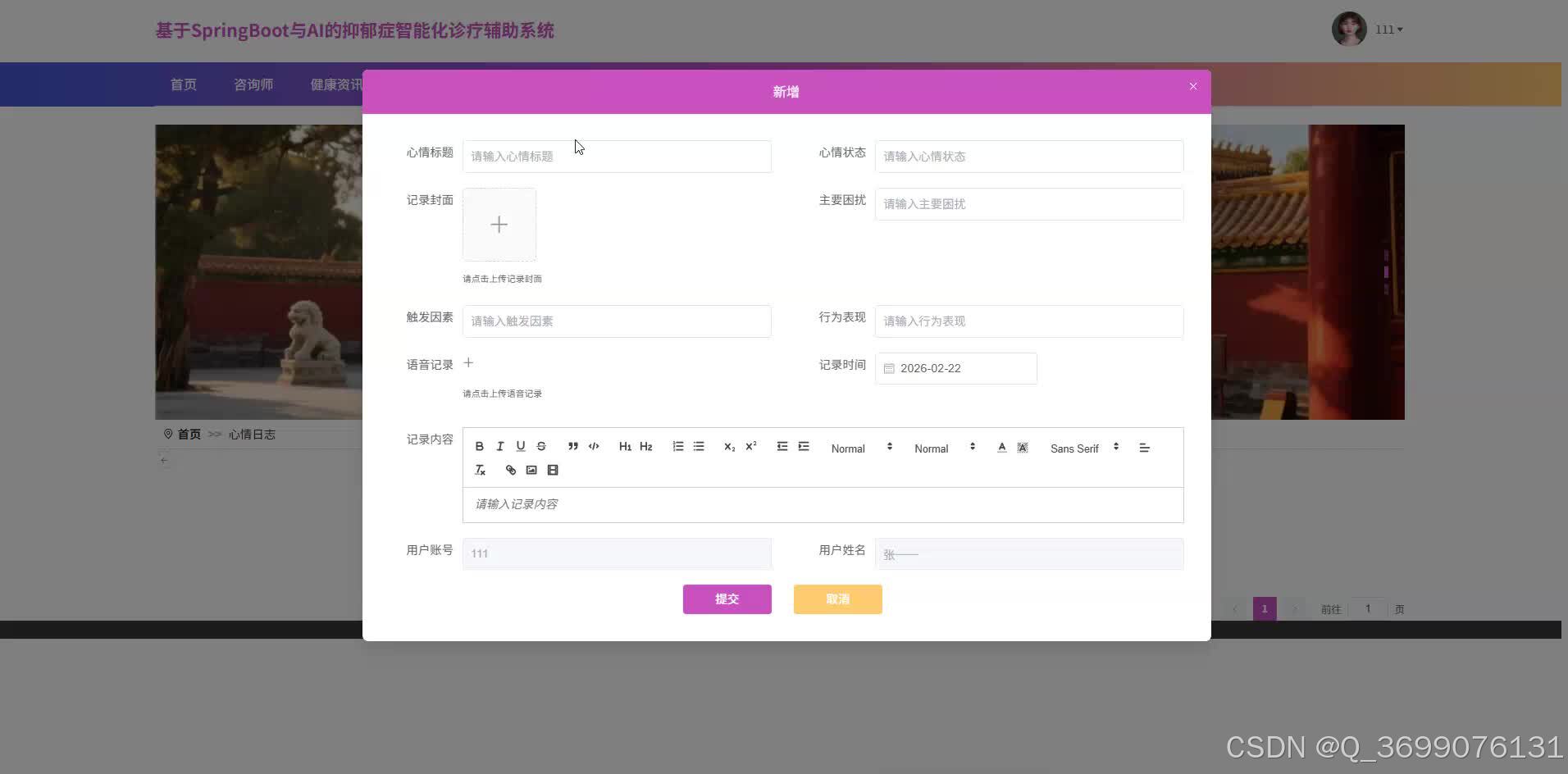Go to the 首页 navigation tab
1568x774 pixels.
(183, 84)
